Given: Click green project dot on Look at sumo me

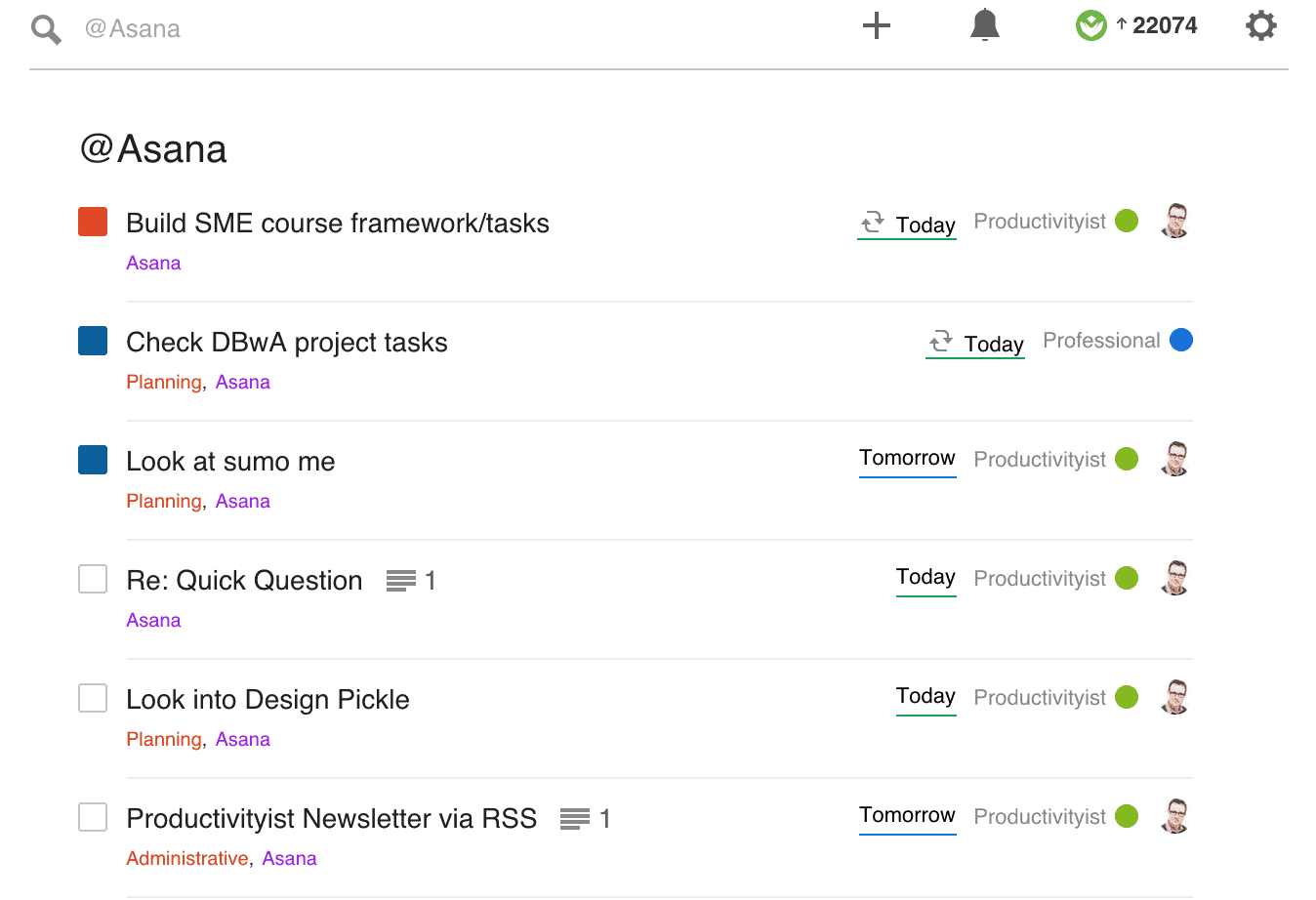Looking at the screenshot, I should (1127, 459).
